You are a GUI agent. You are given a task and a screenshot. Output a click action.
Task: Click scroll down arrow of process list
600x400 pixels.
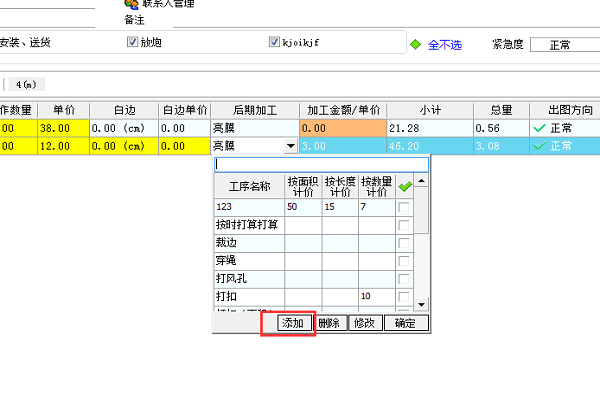tap(421, 305)
